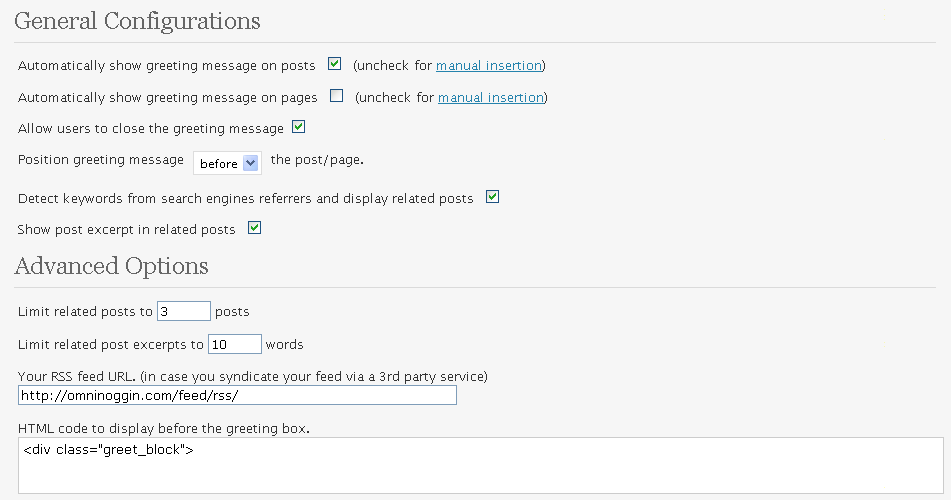The height and width of the screenshot is (500, 951).
Task: Enable automatic greeting message on pages
Action: (337, 96)
